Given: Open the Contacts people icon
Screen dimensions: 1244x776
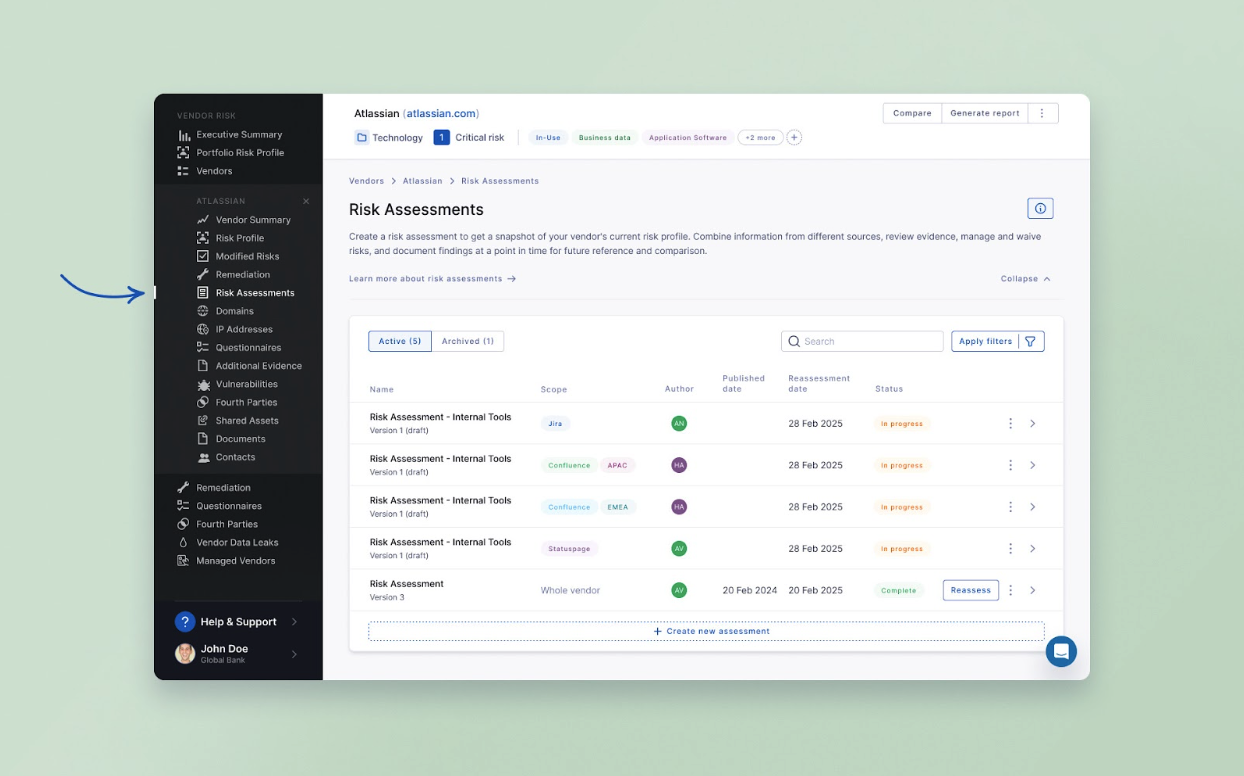Looking at the screenshot, I should (203, 457).
